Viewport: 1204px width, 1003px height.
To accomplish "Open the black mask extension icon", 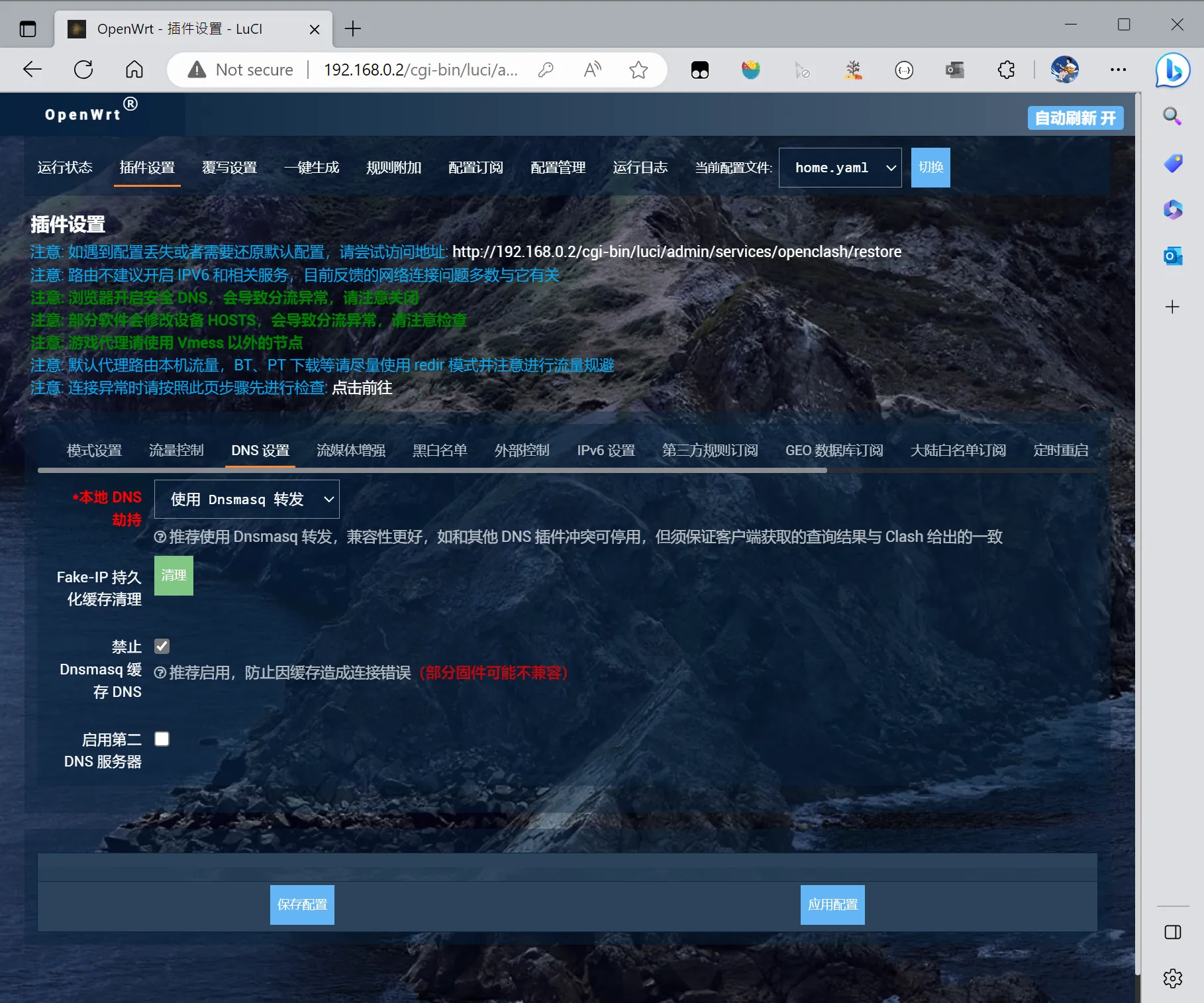I will pos(700,70).
